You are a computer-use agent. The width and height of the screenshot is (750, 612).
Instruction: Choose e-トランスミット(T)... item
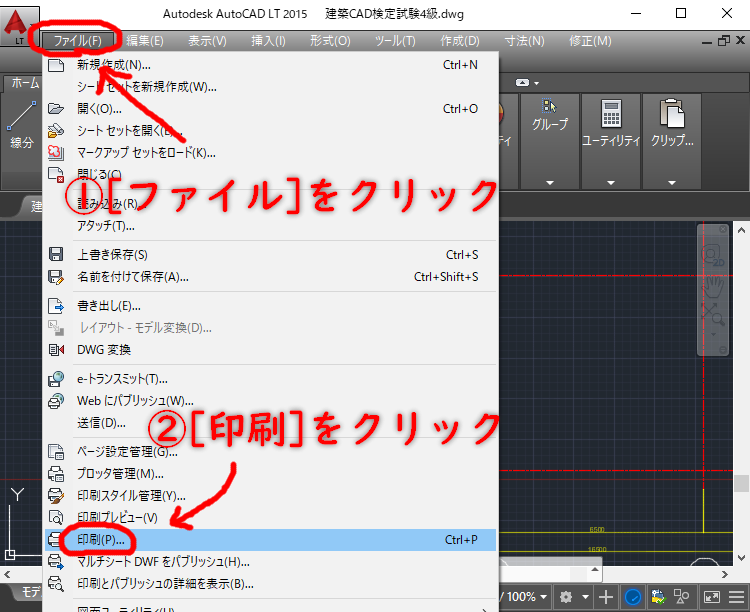pos(270,379)
